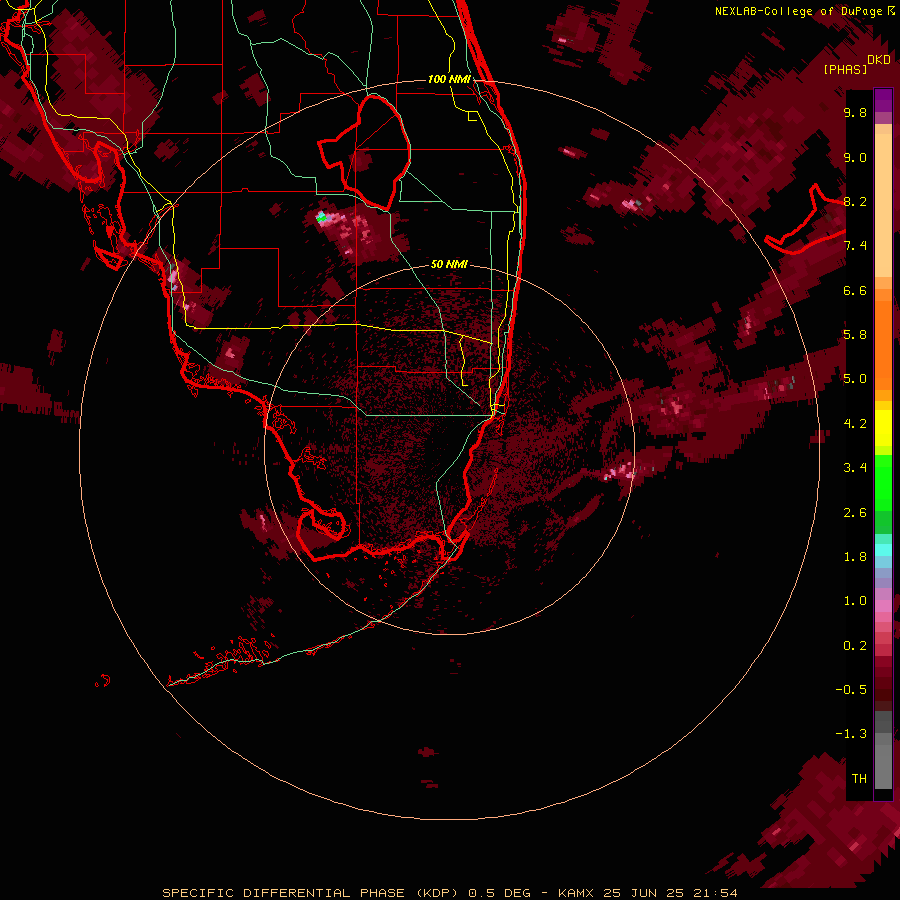Pick the yellow band of the color bar
The image size is (900, 900).
pyautogui.click(x=883, y=428)
